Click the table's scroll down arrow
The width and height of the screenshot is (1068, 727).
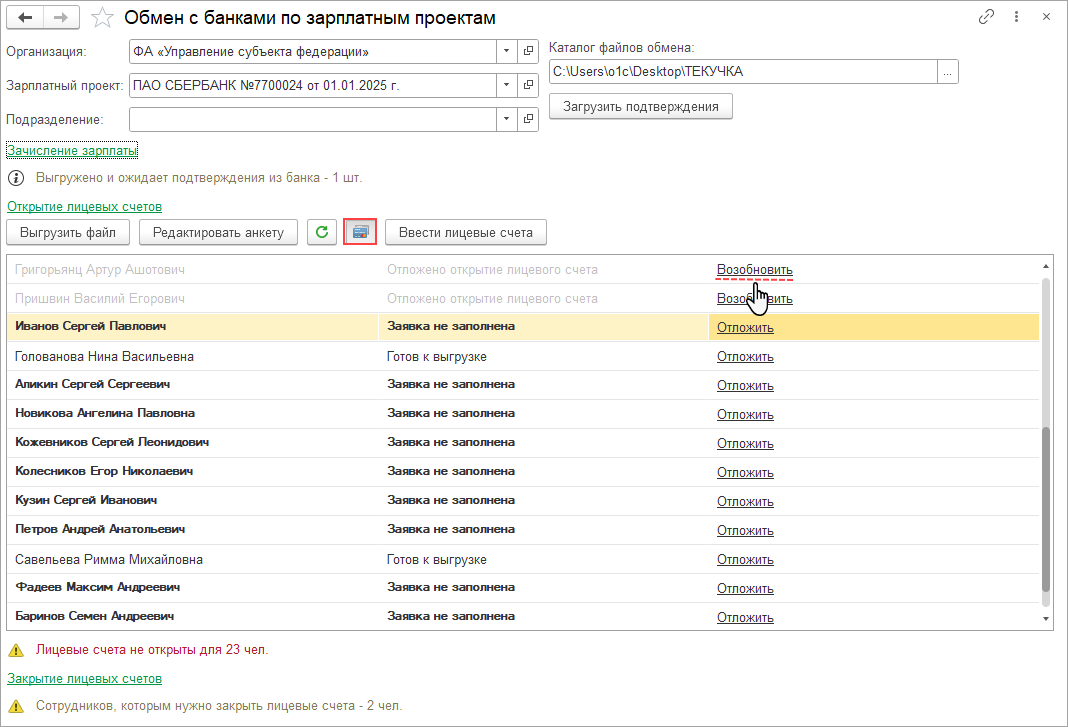[x=1047, y=620]
